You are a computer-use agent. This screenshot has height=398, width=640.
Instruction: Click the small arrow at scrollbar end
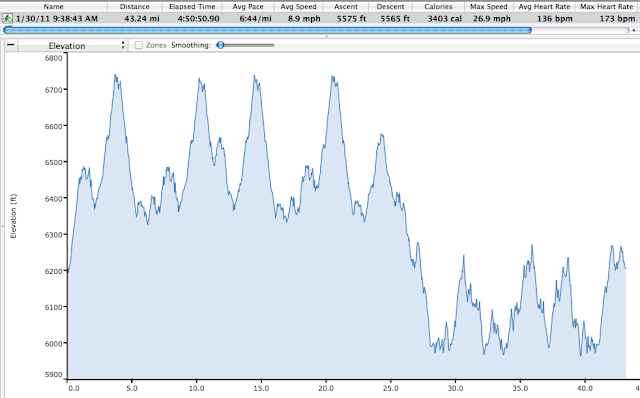pos(633,30)
